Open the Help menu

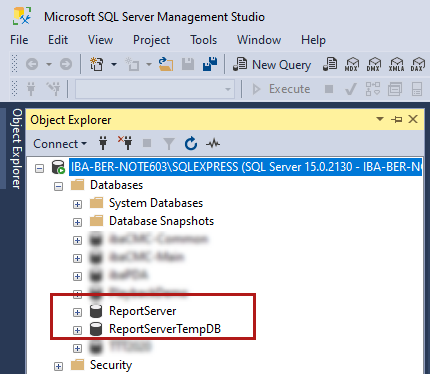point(313,40)
